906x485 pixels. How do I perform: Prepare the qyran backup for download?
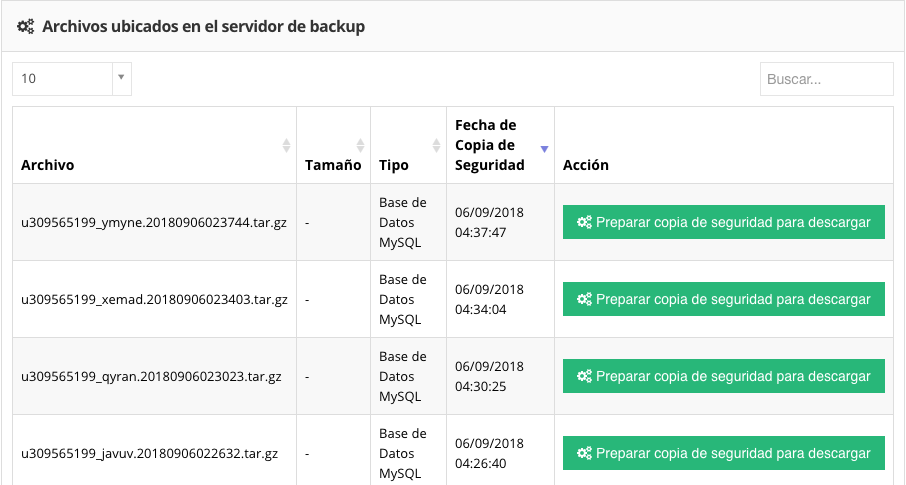[724, 376]
